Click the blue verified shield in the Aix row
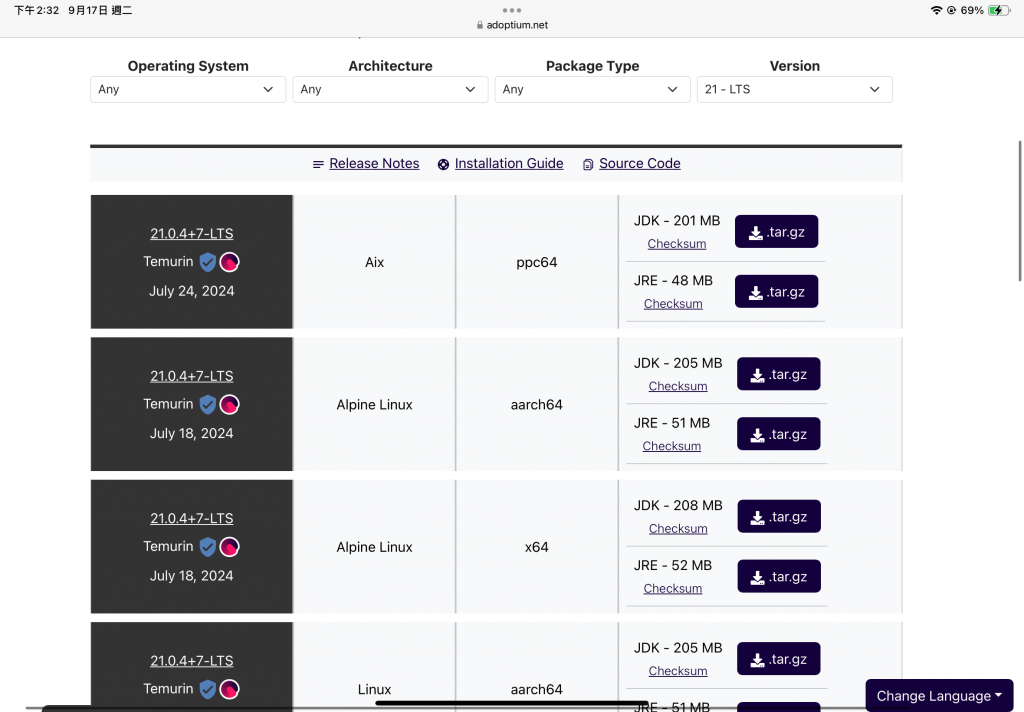The image size is (1024, 712). (207, 262)
